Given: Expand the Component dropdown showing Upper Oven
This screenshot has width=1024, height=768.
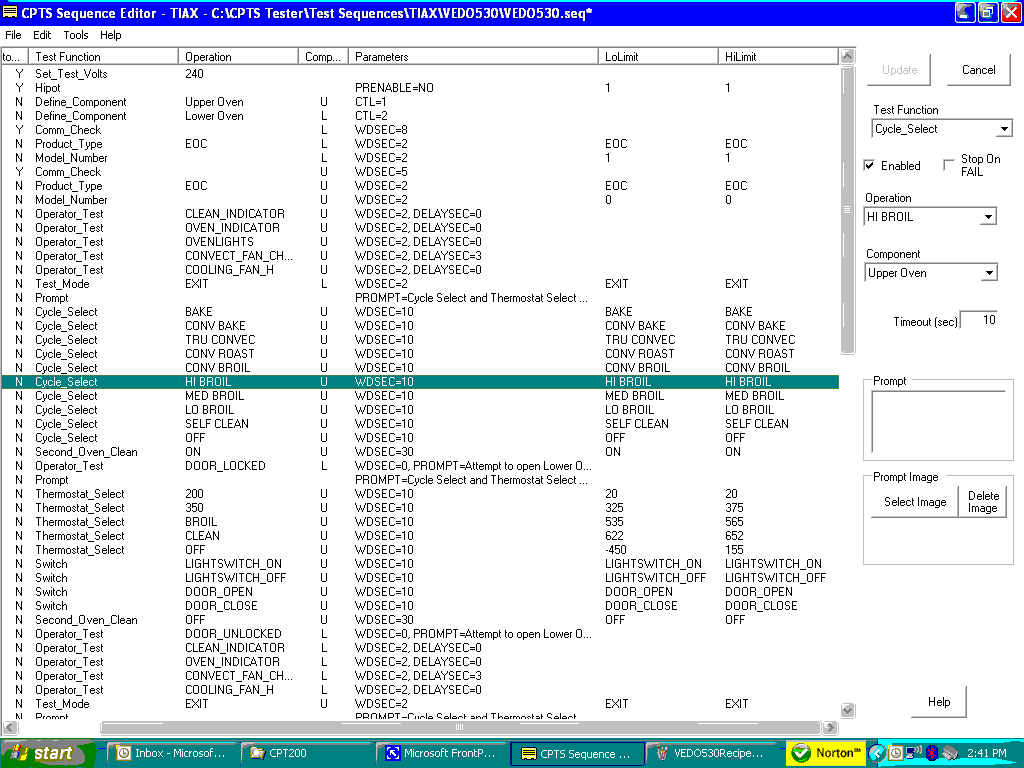Looking at the screenshot, I should pos(989,273).
